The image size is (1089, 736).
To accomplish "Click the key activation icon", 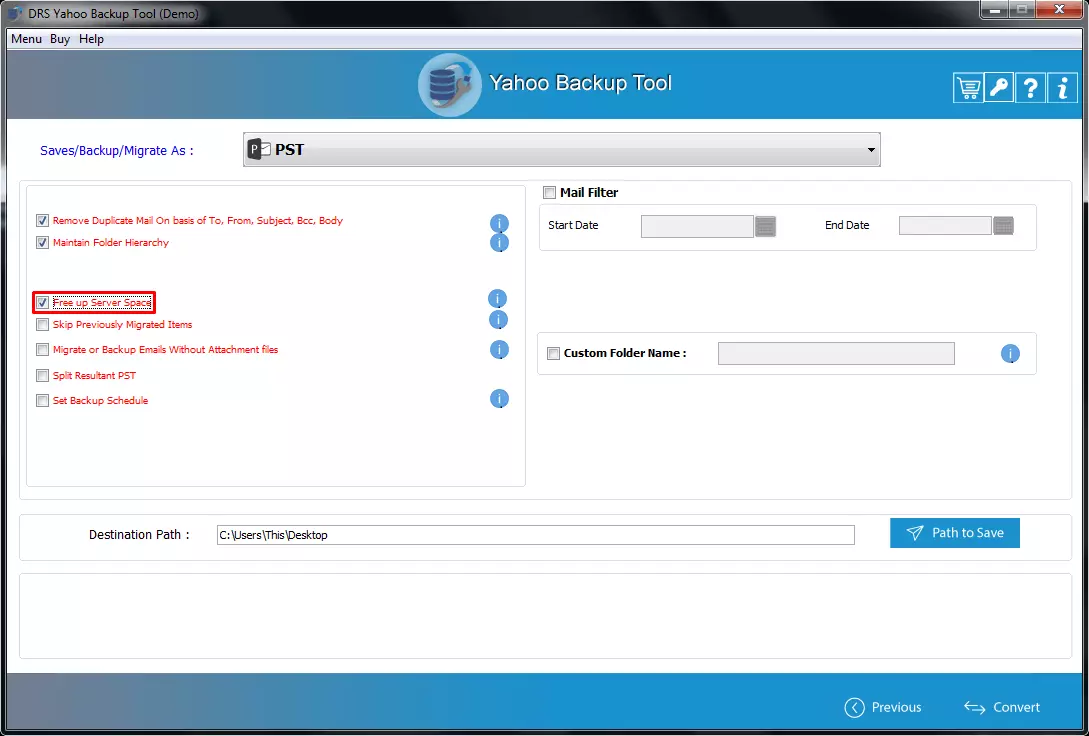I will pyautogui.click(x=999, y=88).
